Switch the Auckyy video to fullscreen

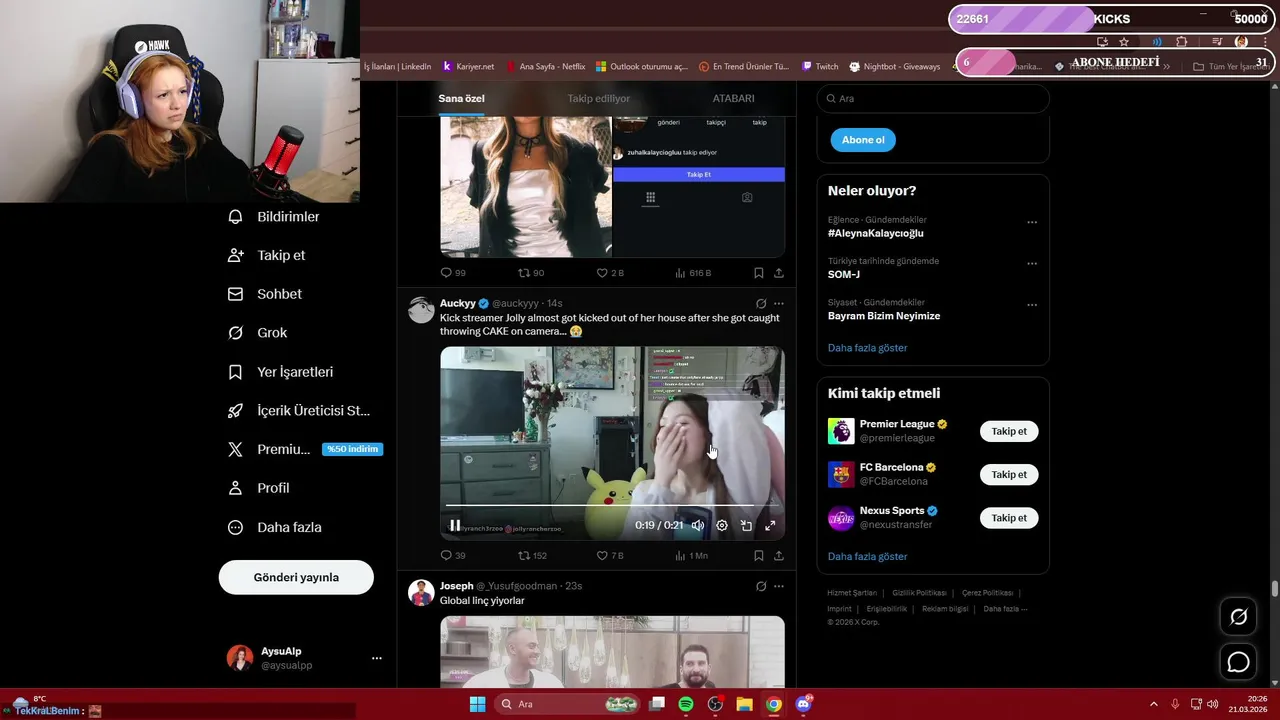tap(770, 525)
